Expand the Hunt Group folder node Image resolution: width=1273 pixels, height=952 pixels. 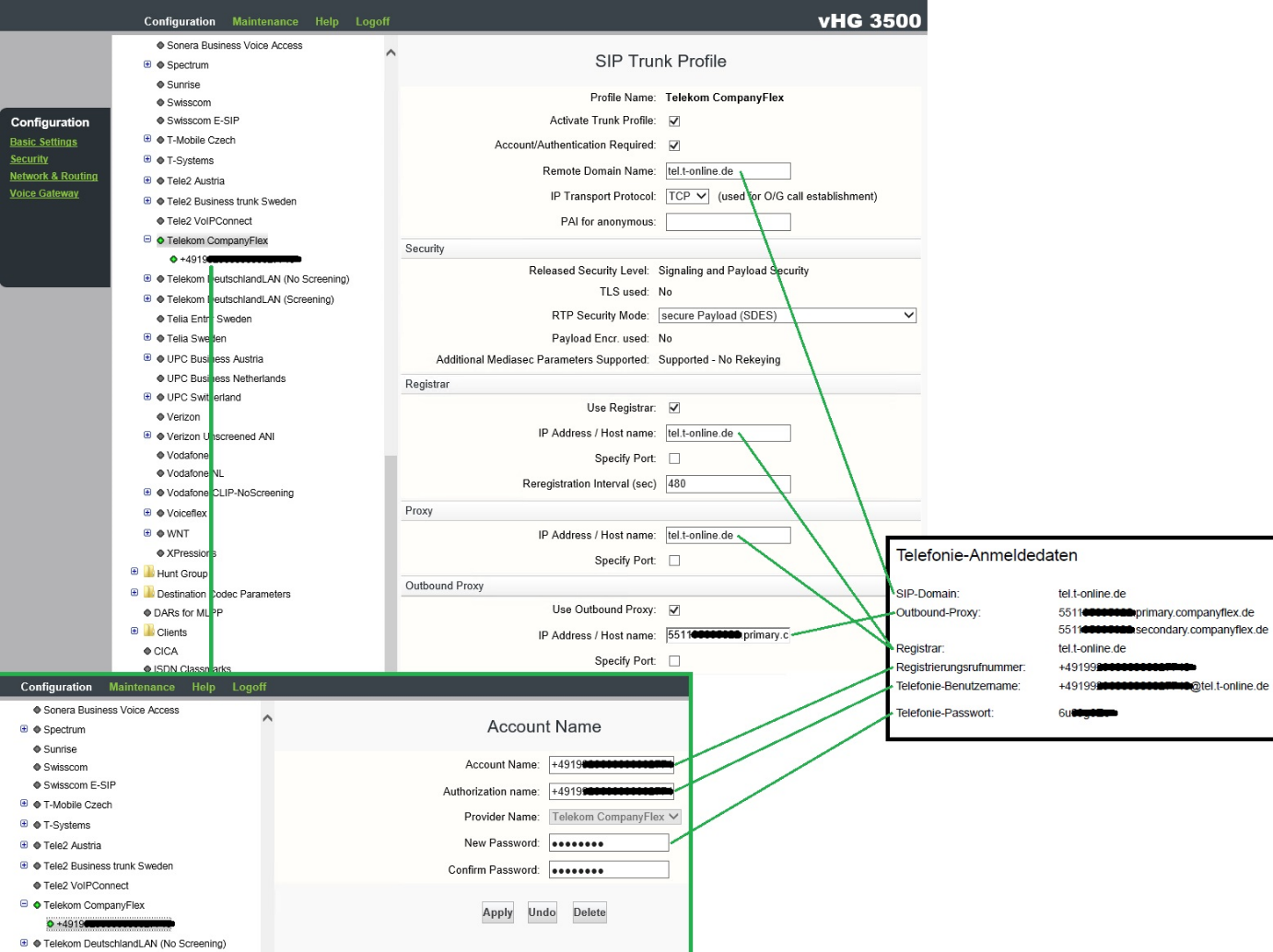click(x=134, y=572)
